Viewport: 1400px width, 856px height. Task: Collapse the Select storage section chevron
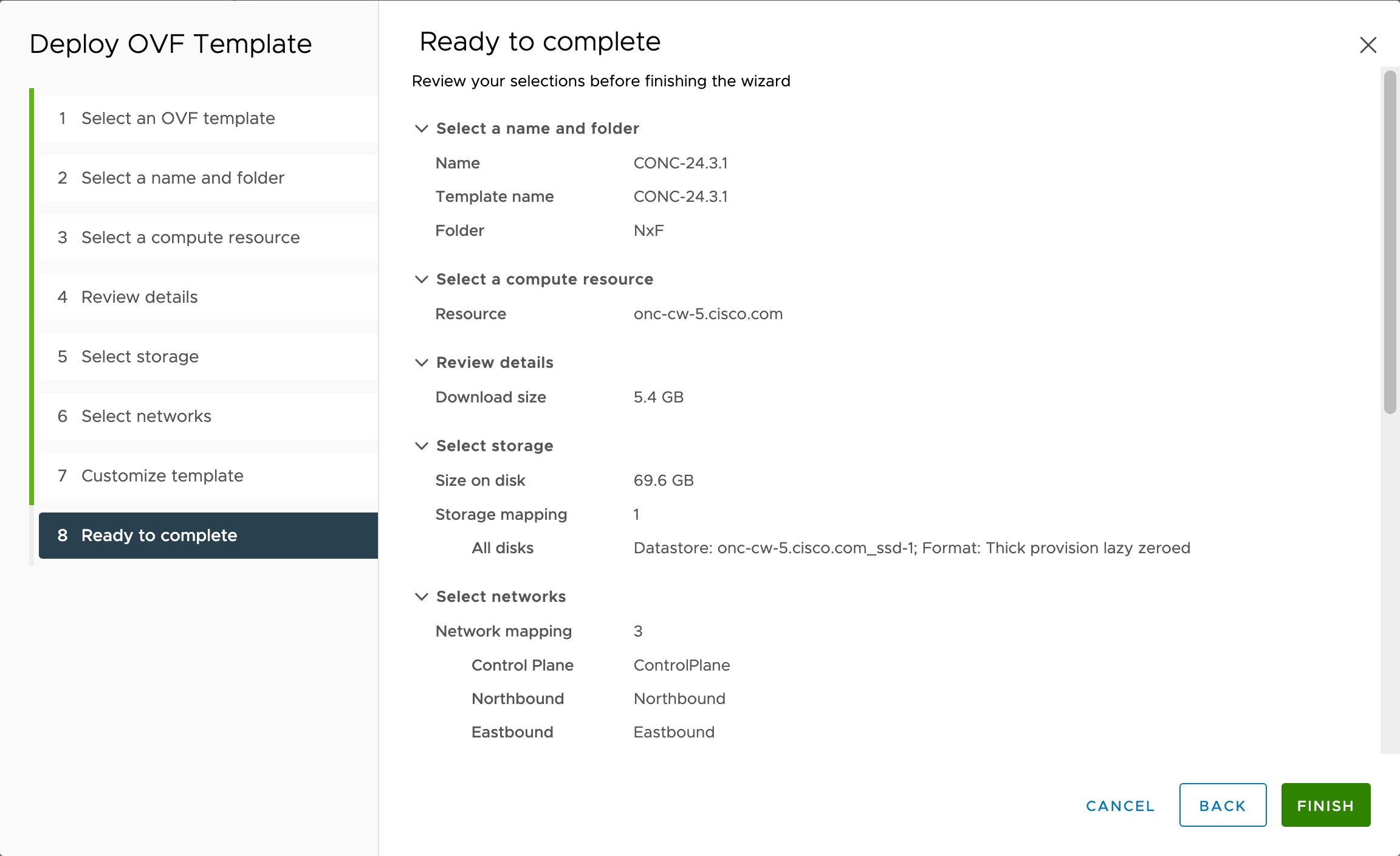[421, 446]
